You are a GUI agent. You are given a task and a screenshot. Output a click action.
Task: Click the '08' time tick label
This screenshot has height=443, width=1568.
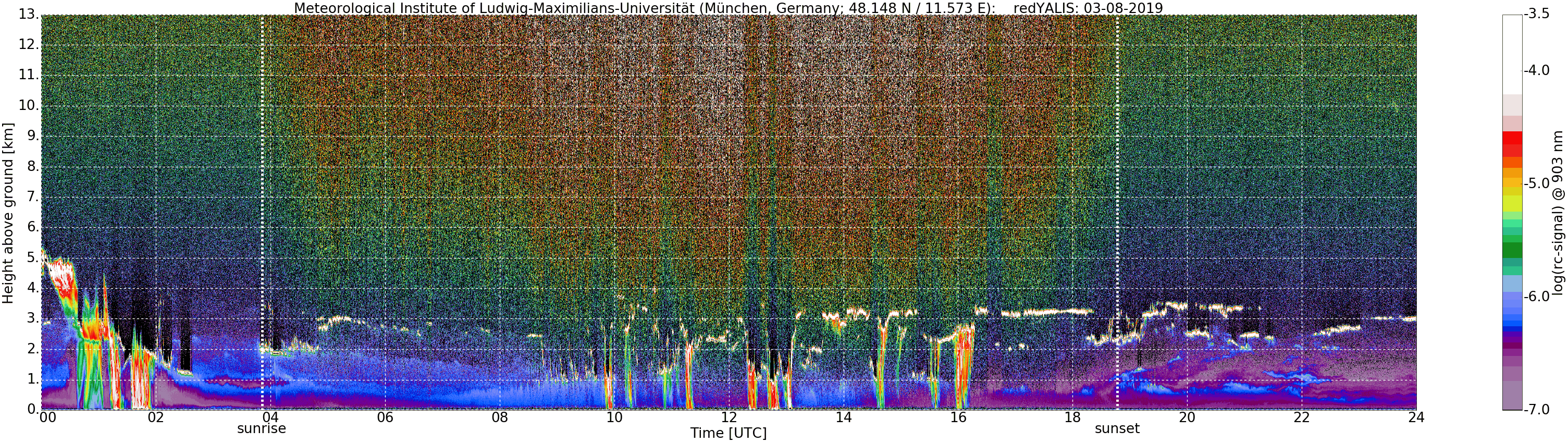coord(500,417)
